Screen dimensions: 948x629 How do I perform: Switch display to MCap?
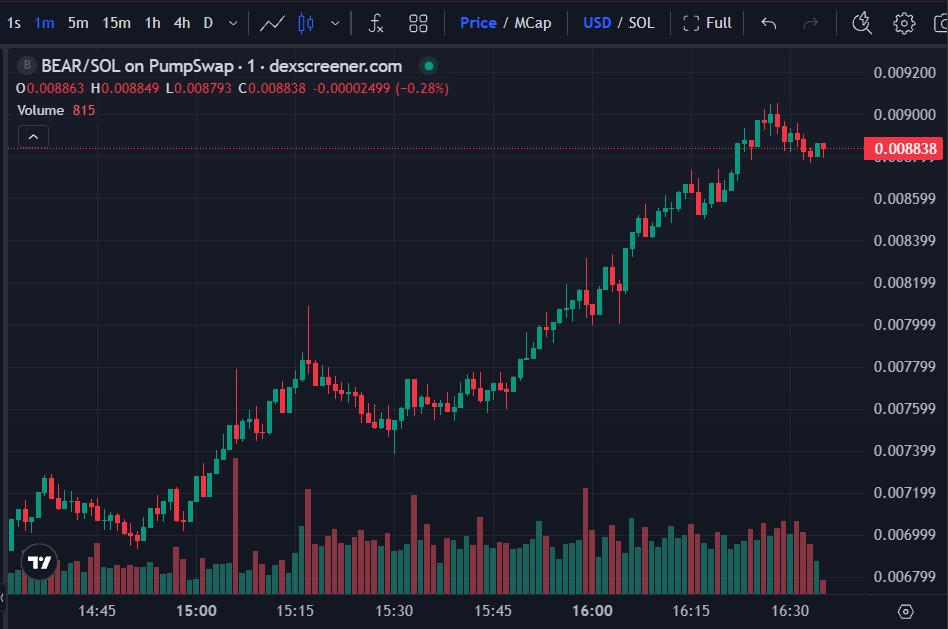click(533, 22)
